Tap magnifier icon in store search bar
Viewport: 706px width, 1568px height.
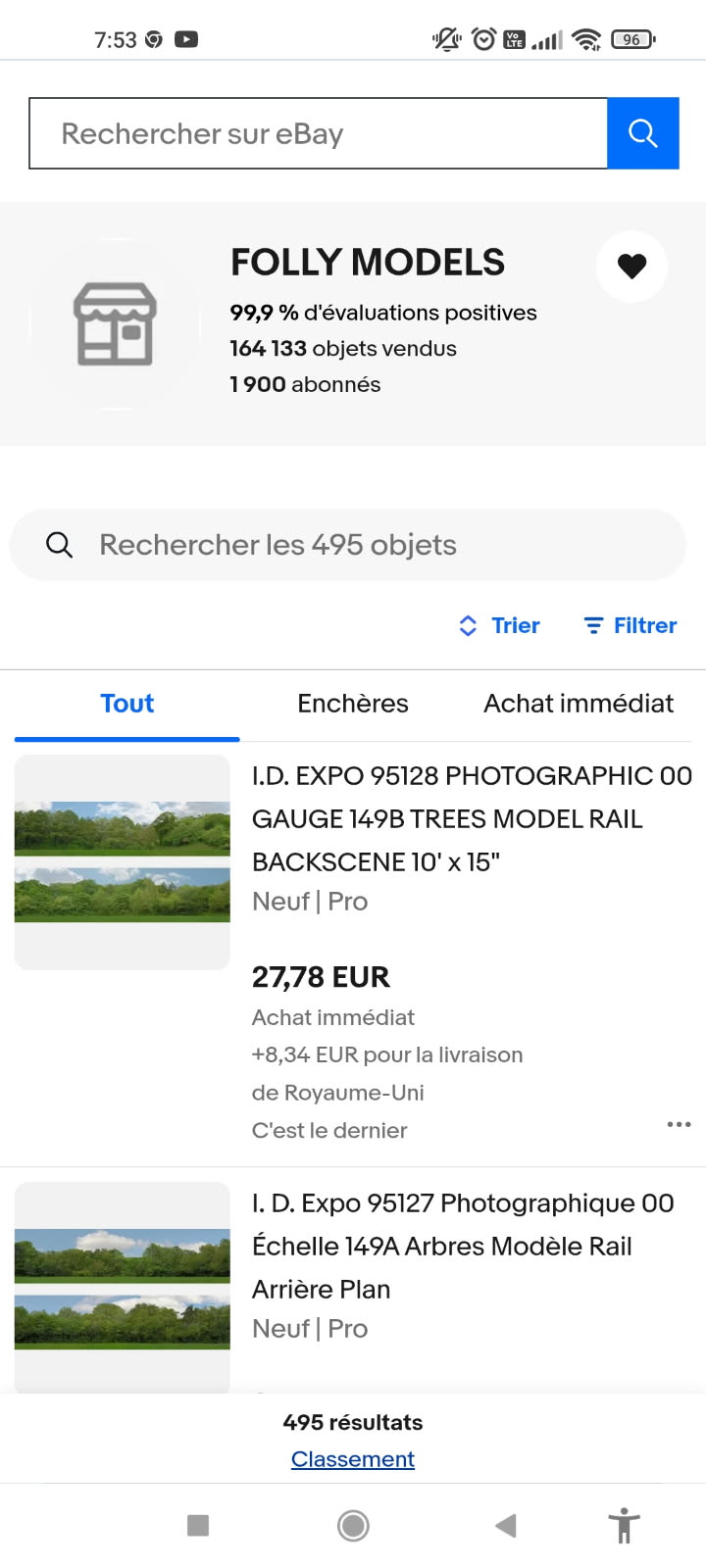coord(60,545)
